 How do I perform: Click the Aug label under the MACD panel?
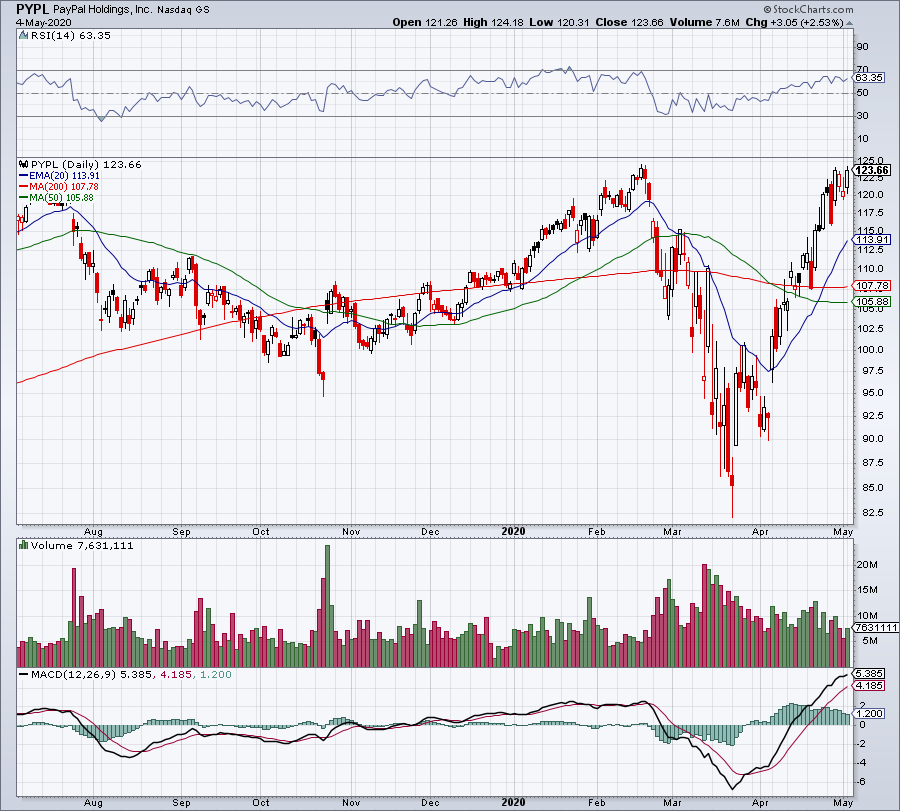click(x=93, y=802)
